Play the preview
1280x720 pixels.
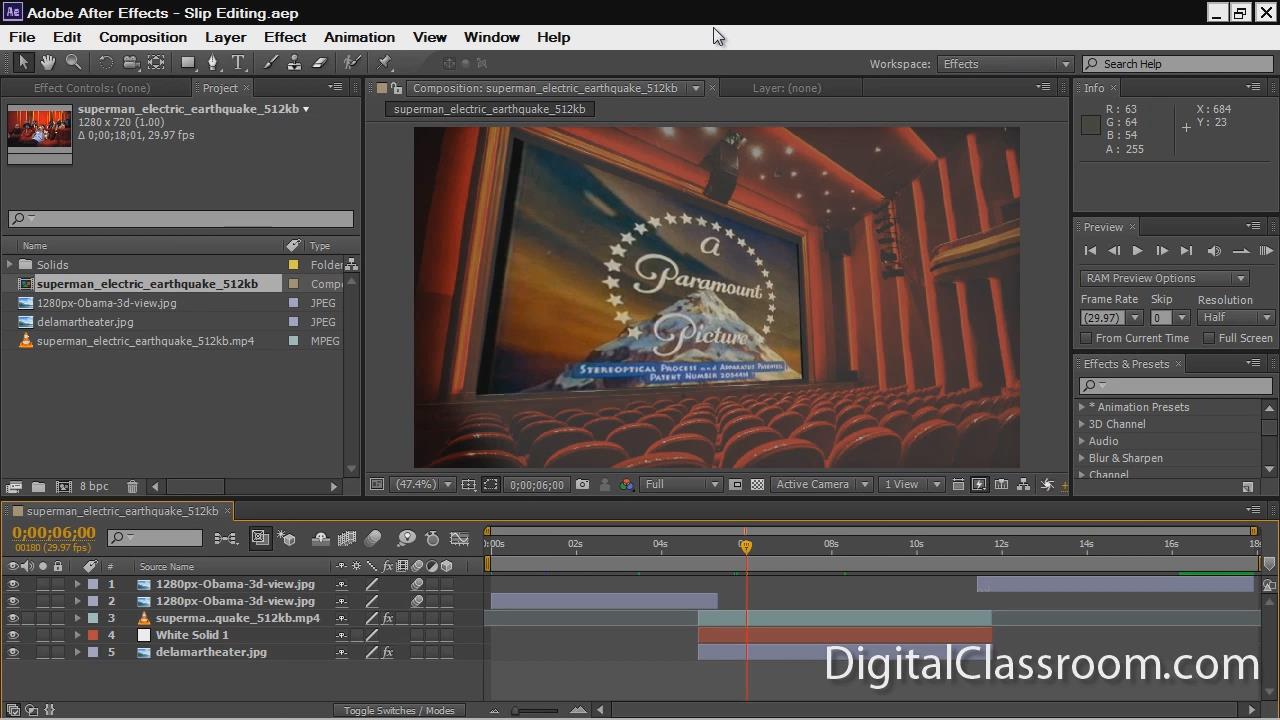[x=1137, y=251]
